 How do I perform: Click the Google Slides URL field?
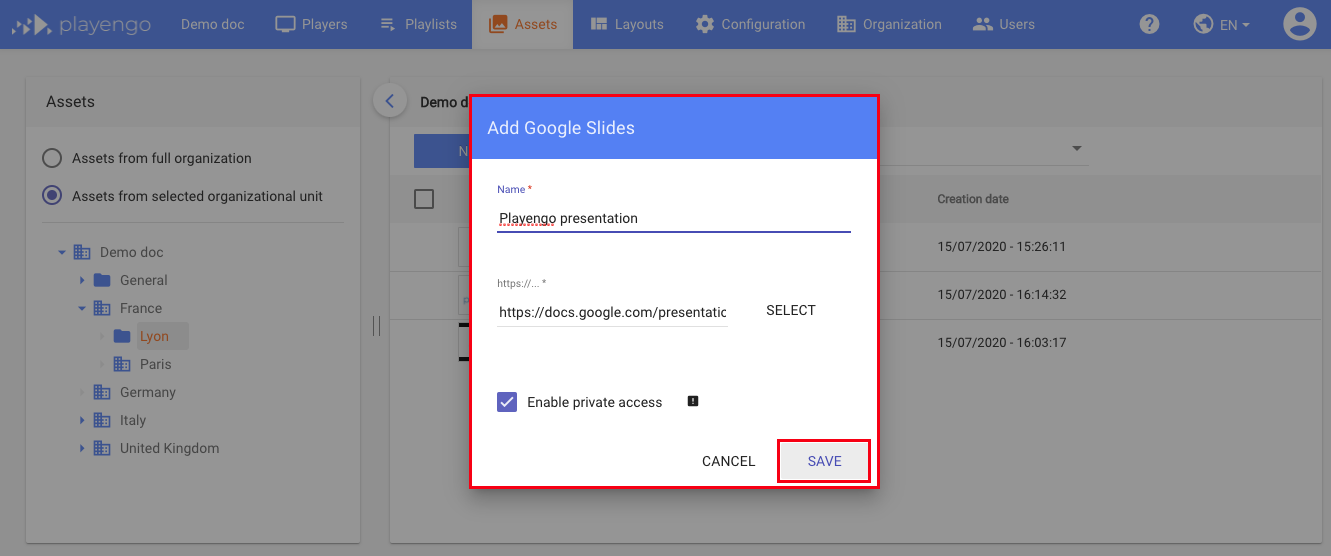click(612, 312)
